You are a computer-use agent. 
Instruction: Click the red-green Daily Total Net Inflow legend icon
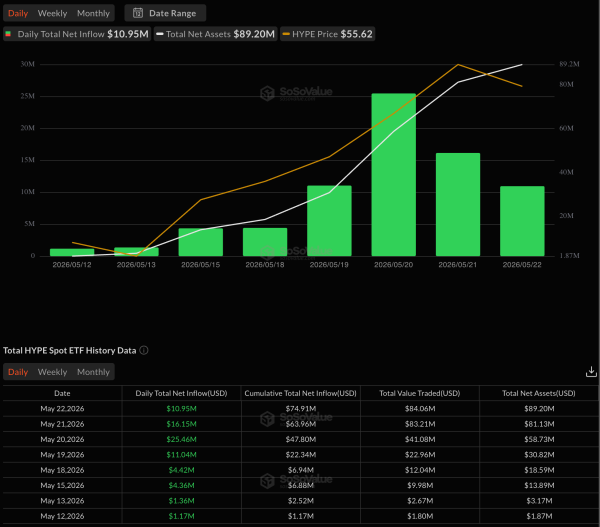point(8,34)
